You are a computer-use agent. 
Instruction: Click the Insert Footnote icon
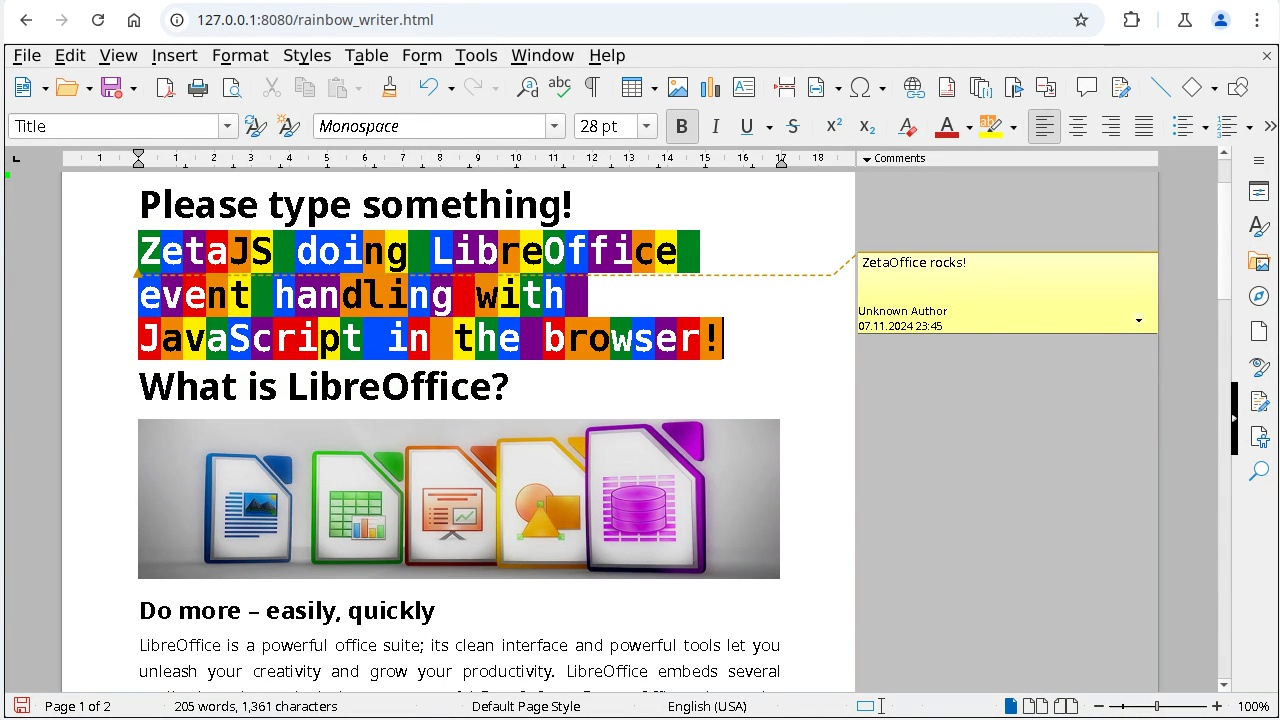tap(947, 88)
